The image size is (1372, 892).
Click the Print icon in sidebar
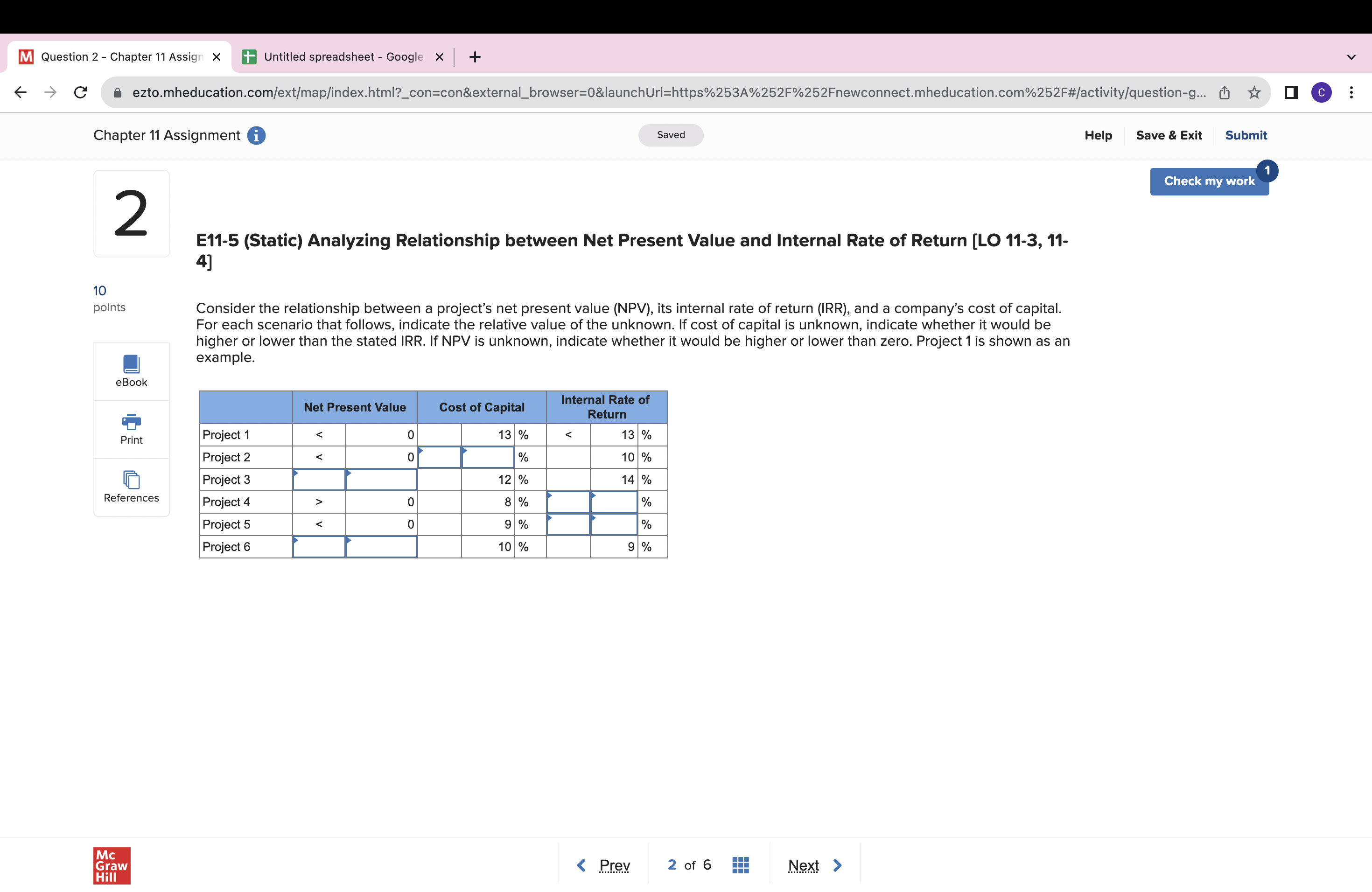[x=132, y=429]
